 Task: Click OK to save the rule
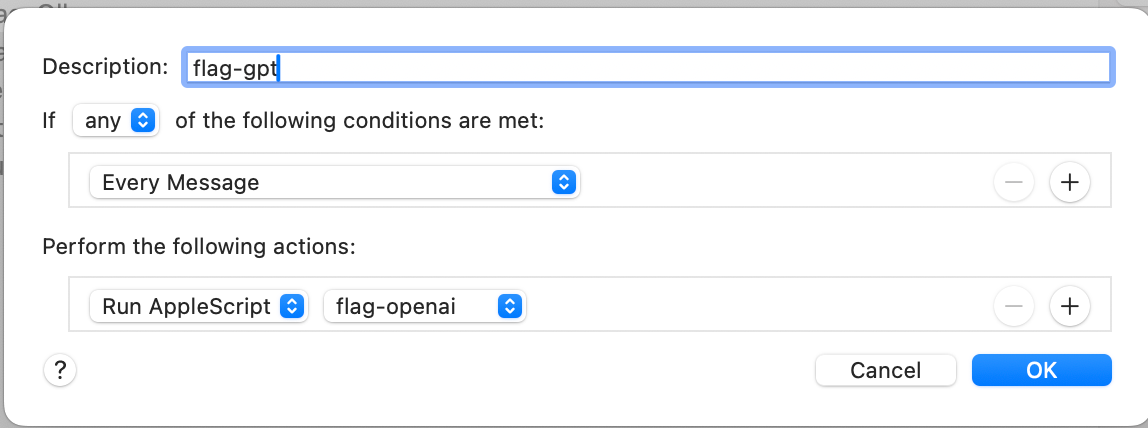pyautogui.click(x=1041, y=370)
